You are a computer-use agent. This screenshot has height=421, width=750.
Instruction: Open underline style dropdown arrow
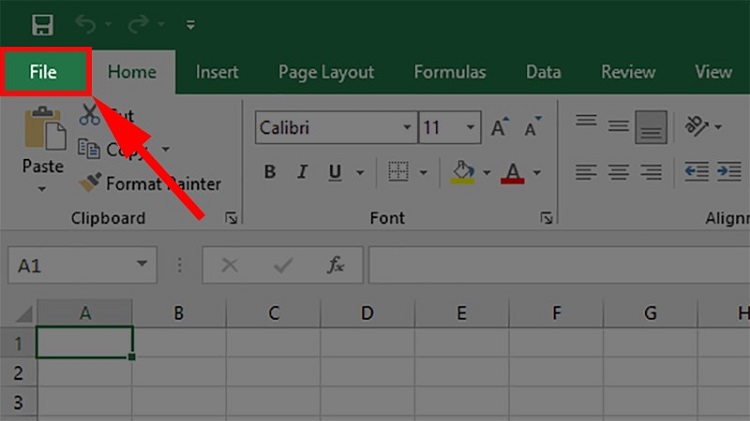click(360, 173)
